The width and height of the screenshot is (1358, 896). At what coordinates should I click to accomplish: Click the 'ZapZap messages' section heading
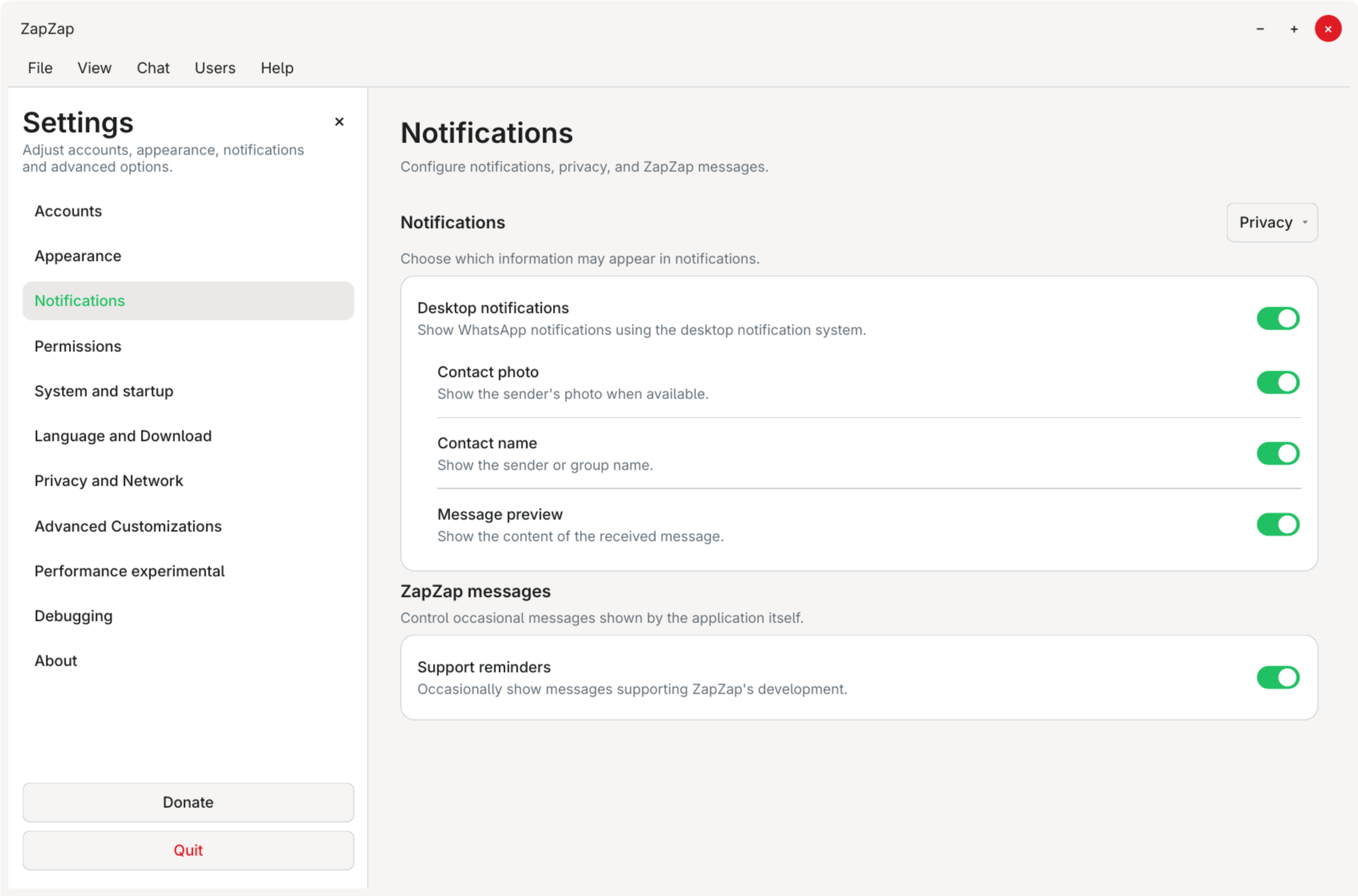point(475,591)
